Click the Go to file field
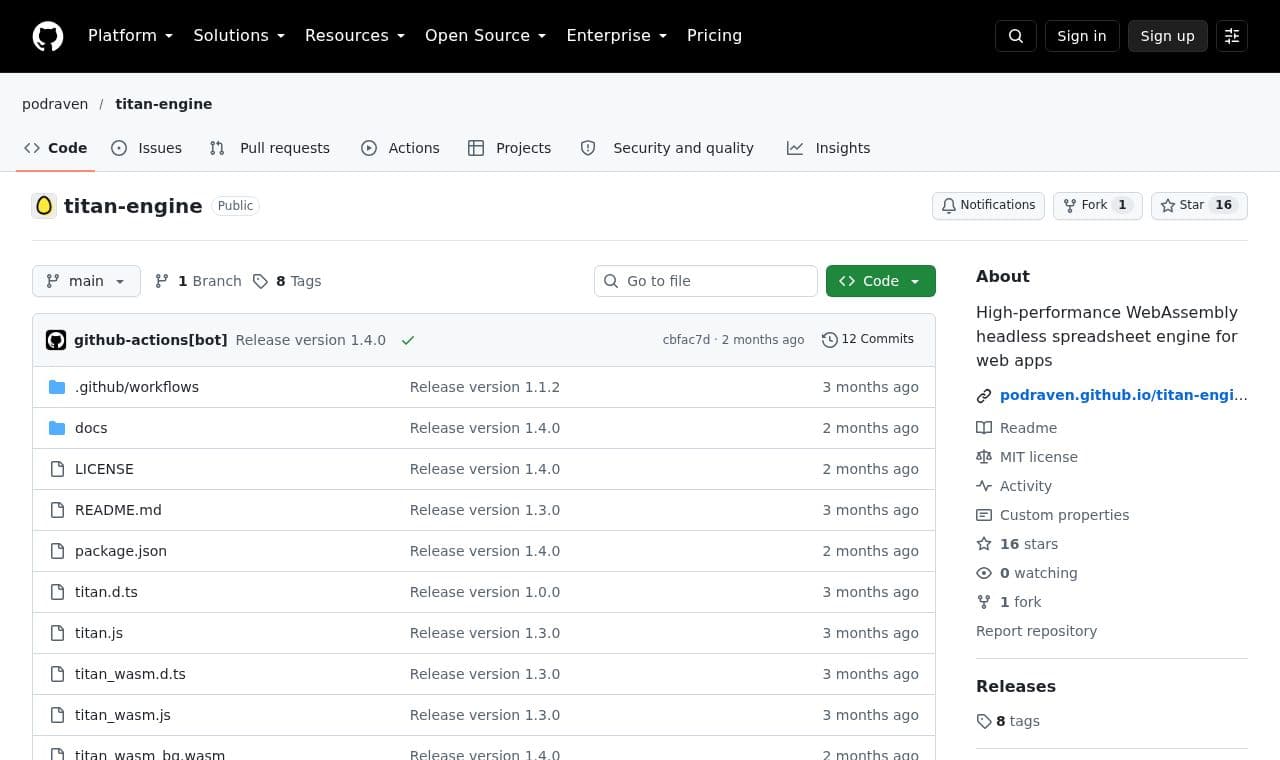 point(706,281)
